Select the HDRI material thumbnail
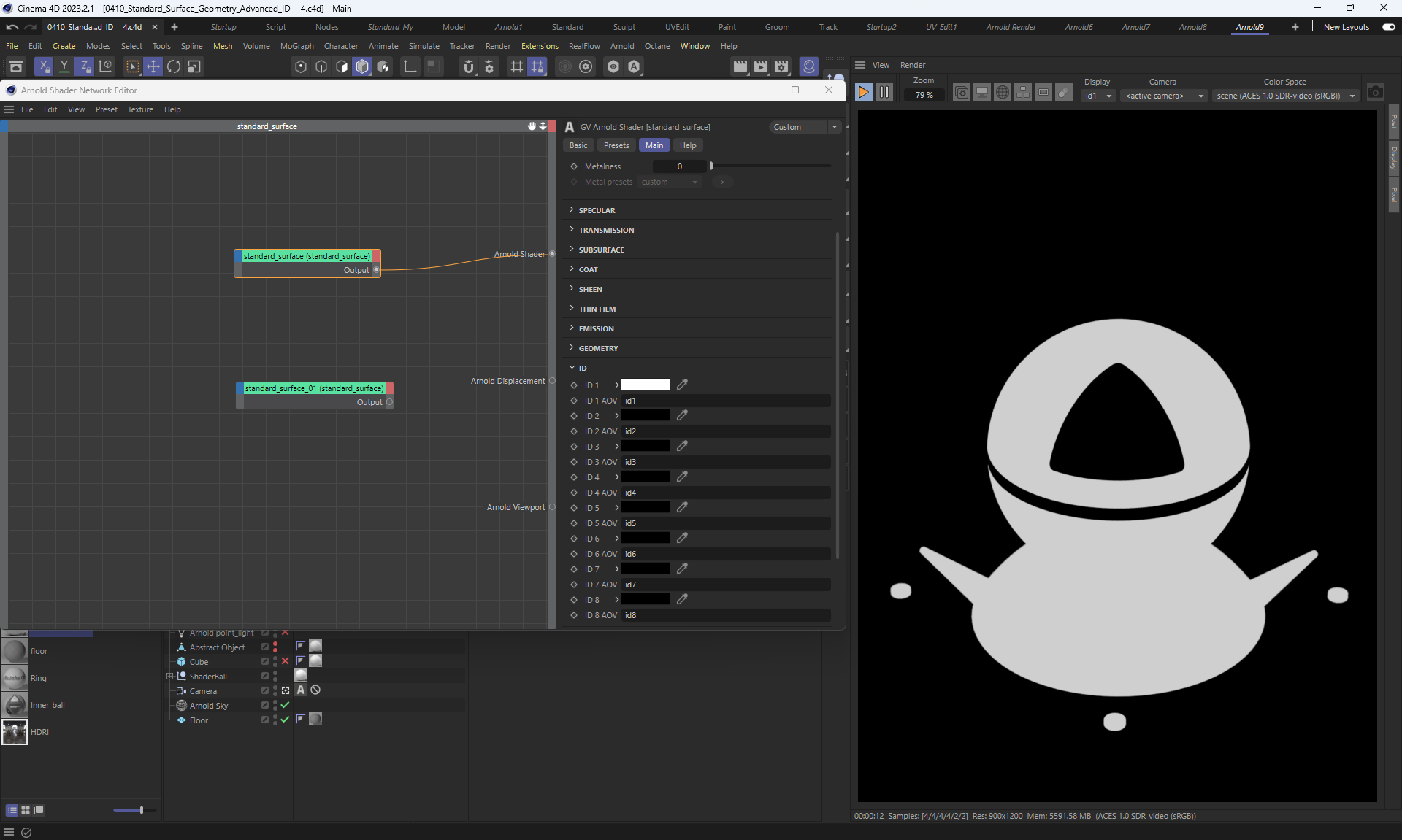Image resolution: width=1402 pixels, height=840 pixels. (15, 731)
